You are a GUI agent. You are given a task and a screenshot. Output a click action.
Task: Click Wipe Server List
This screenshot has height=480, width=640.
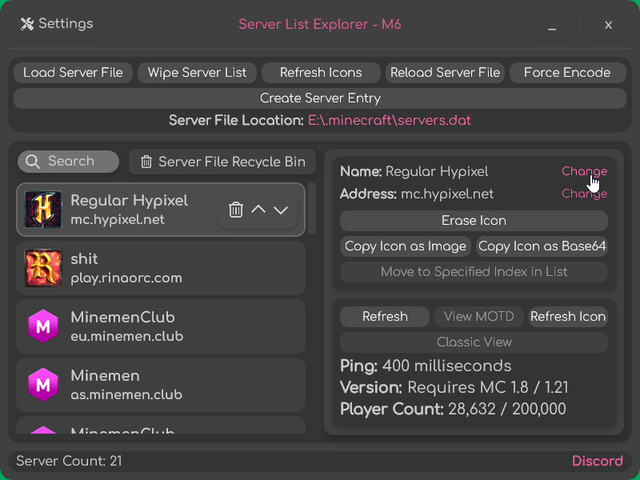click(197, 73)
